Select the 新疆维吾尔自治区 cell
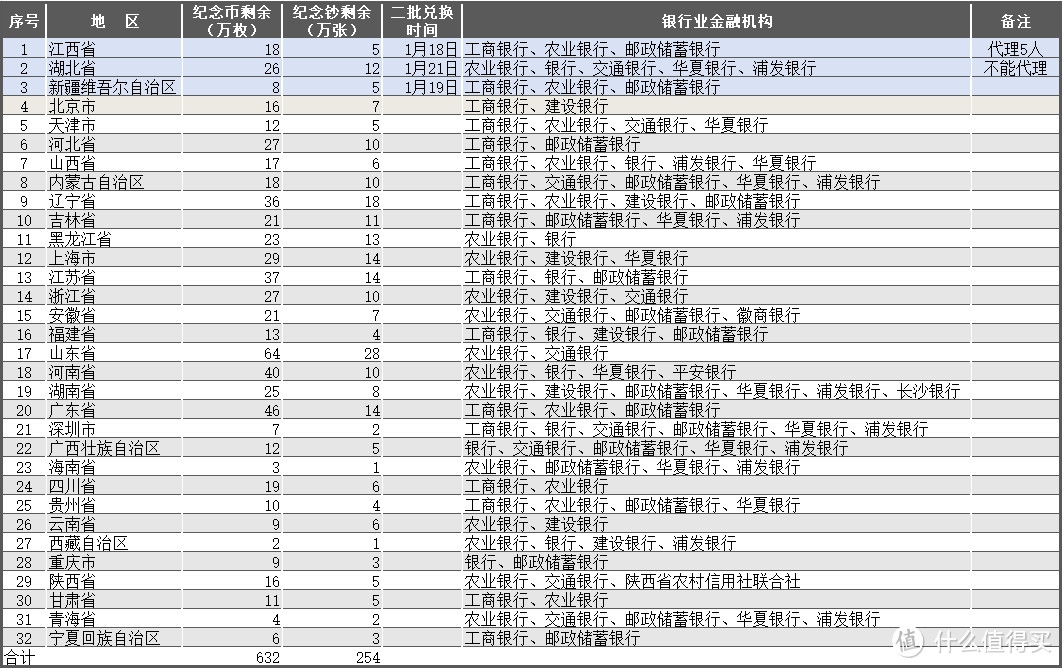1062x668 pixels. [x=112, y=87]
